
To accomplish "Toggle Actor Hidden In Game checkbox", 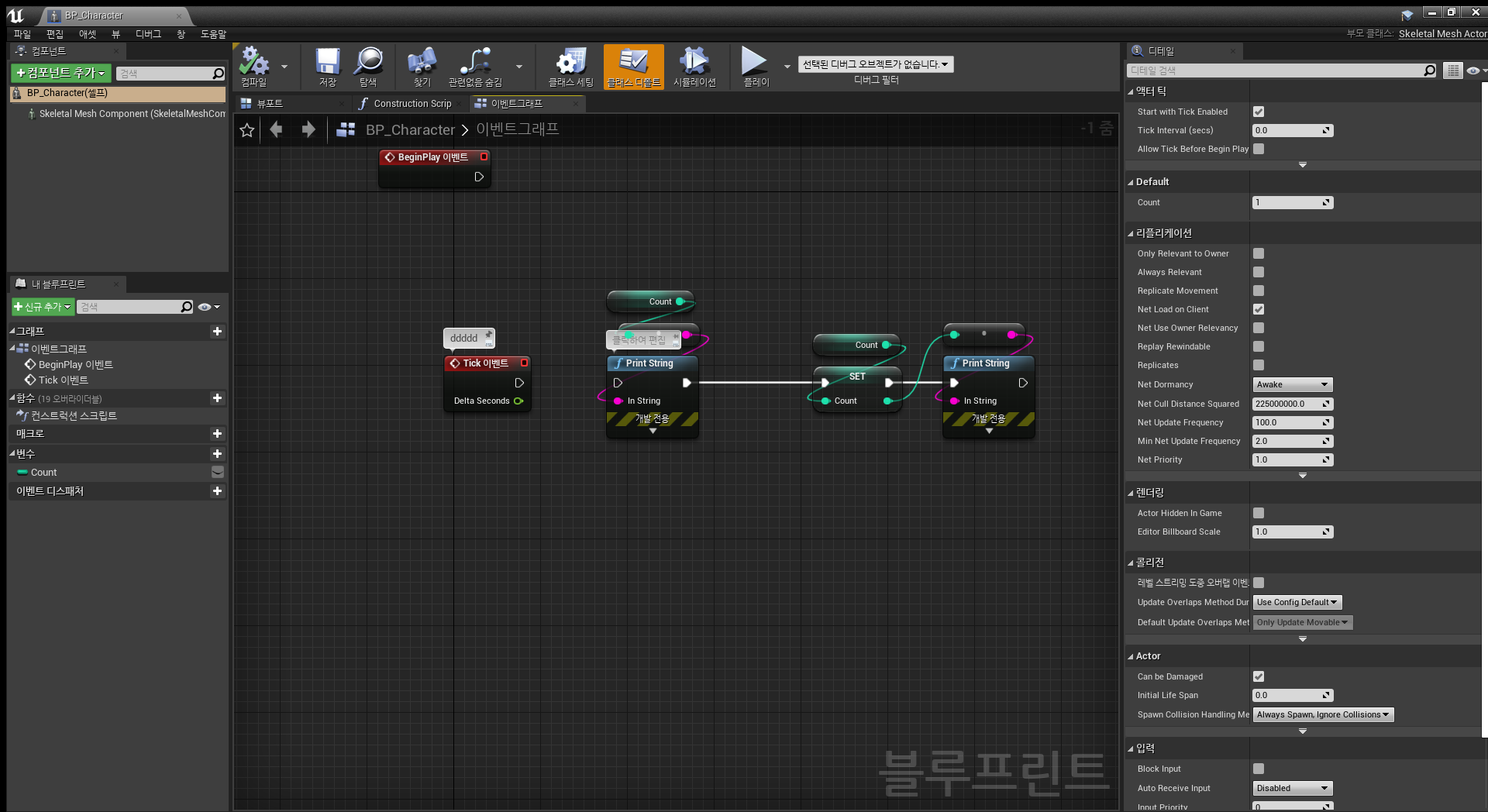I will coord(1259,513).
